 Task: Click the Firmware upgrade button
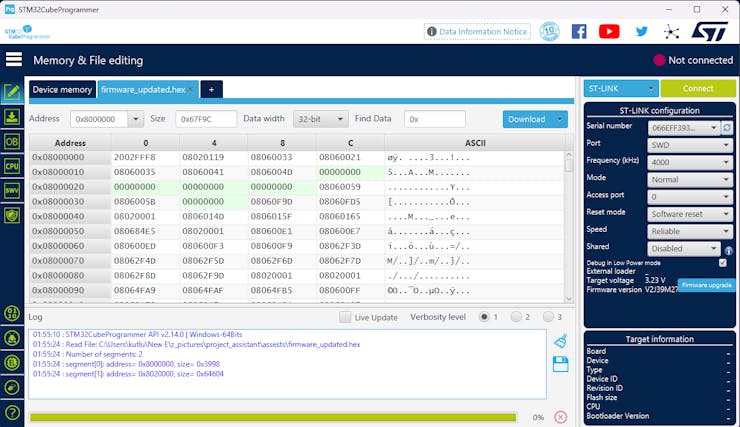click(x=706, y=285)
